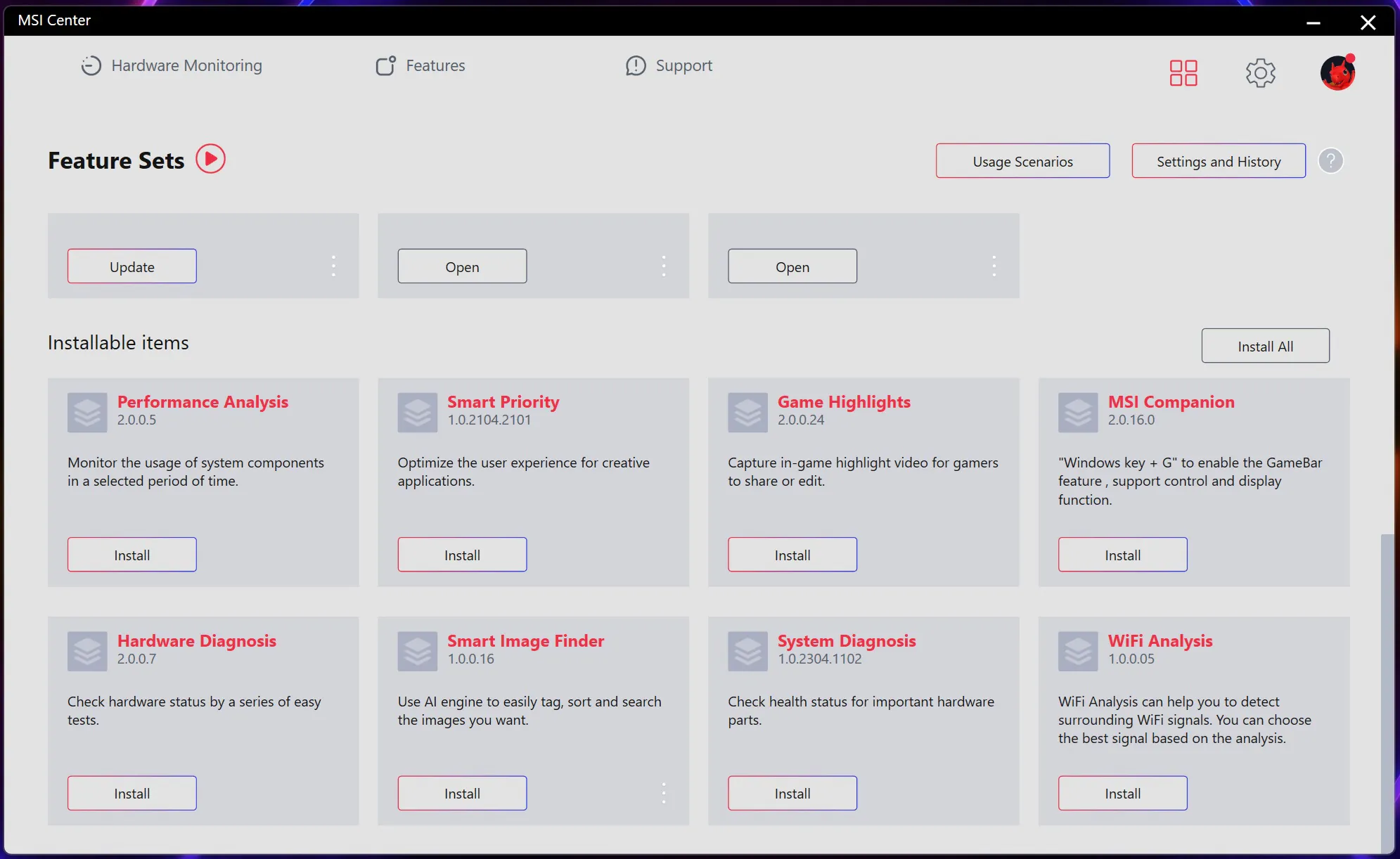Open the Support tab
The image size is (1400, 859).
click(x=669, y=65)
